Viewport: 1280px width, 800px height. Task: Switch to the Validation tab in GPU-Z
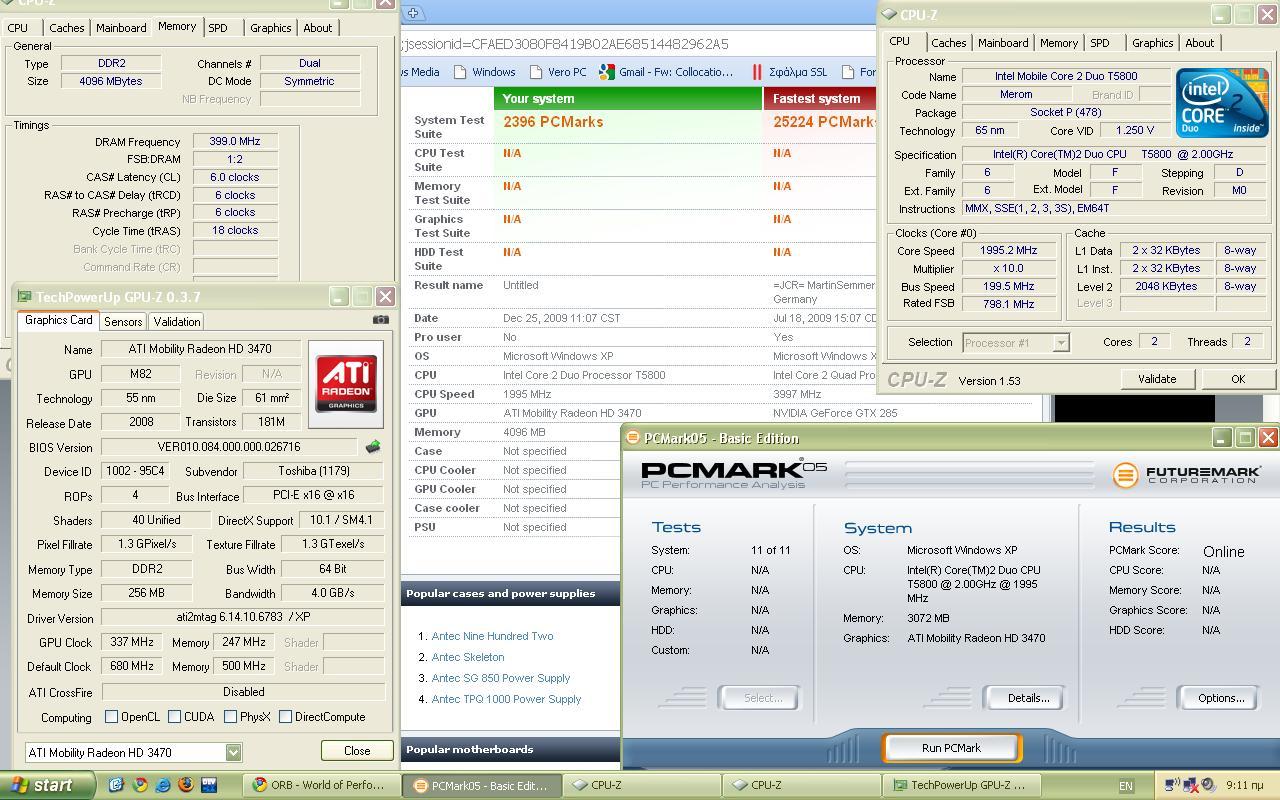(x=177, y=322)
